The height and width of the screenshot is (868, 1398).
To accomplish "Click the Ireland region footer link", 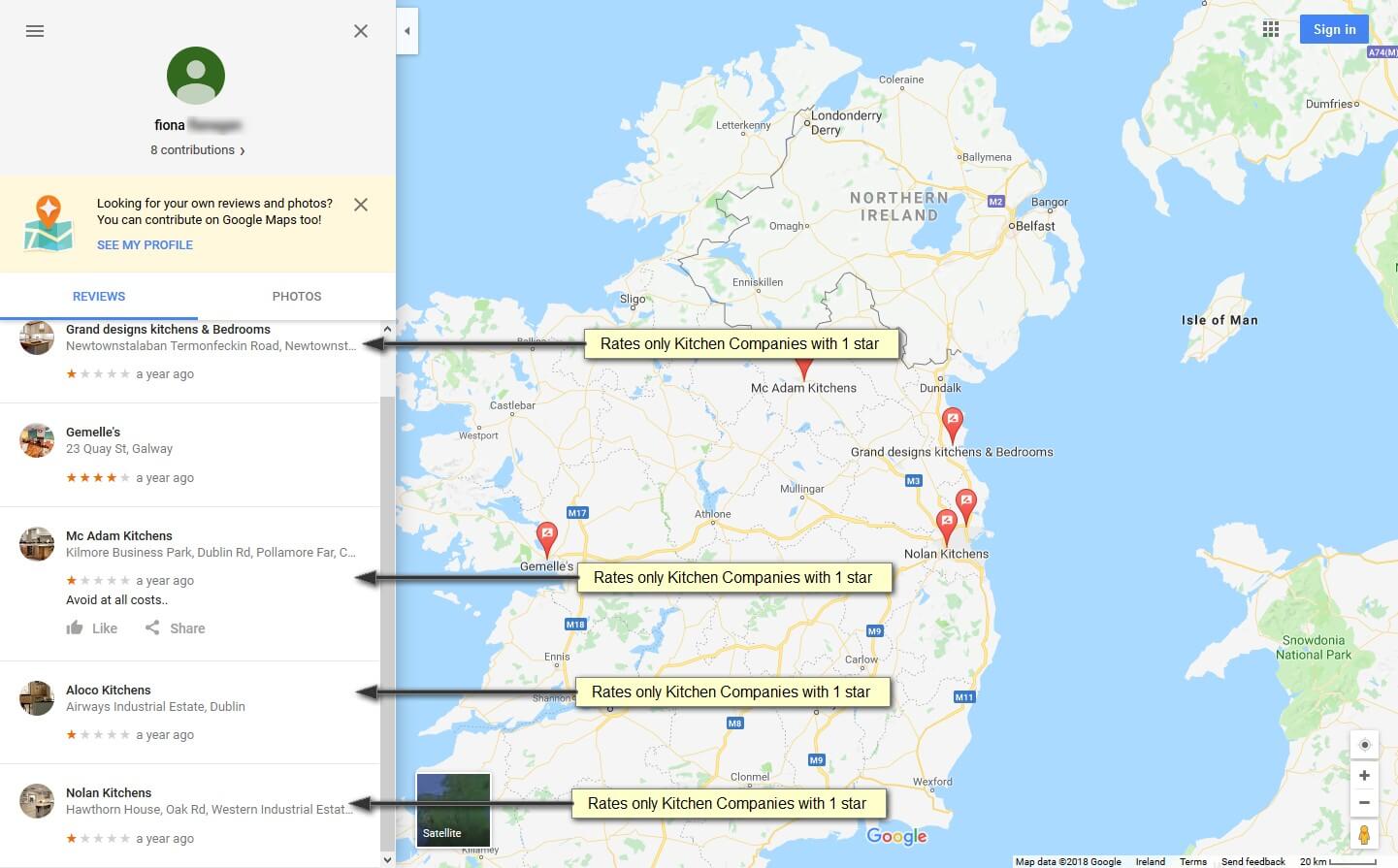I will pyautogui.click(x=1151, y=861).
